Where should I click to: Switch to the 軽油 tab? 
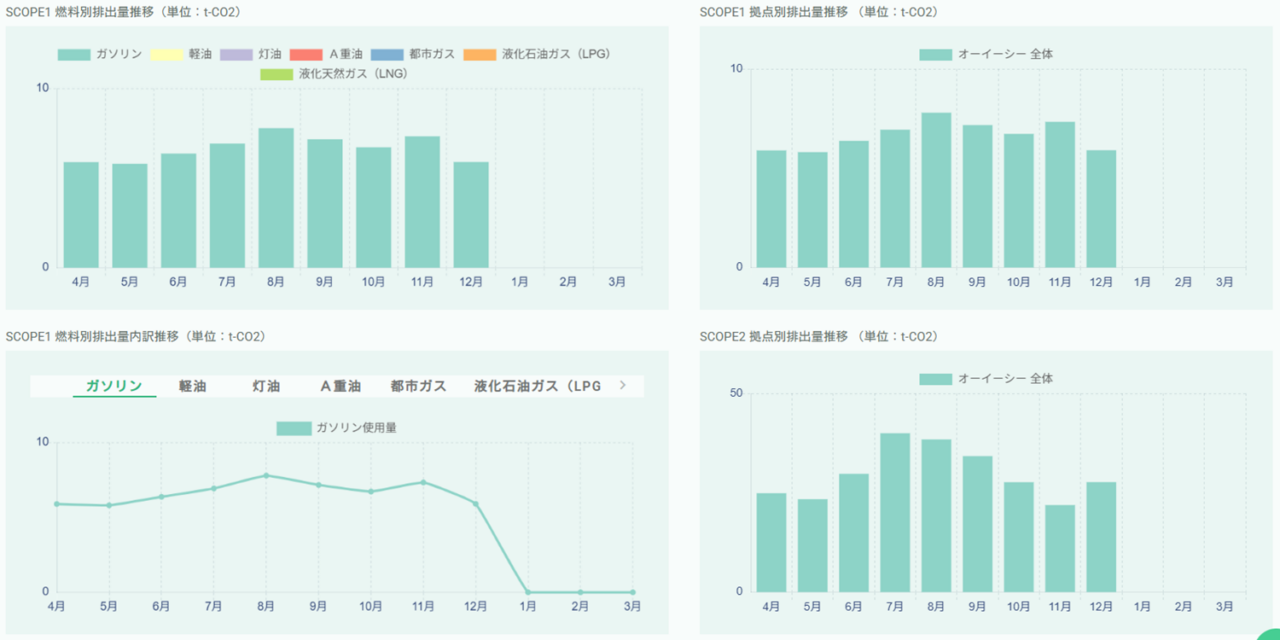[x=192, y=386]
